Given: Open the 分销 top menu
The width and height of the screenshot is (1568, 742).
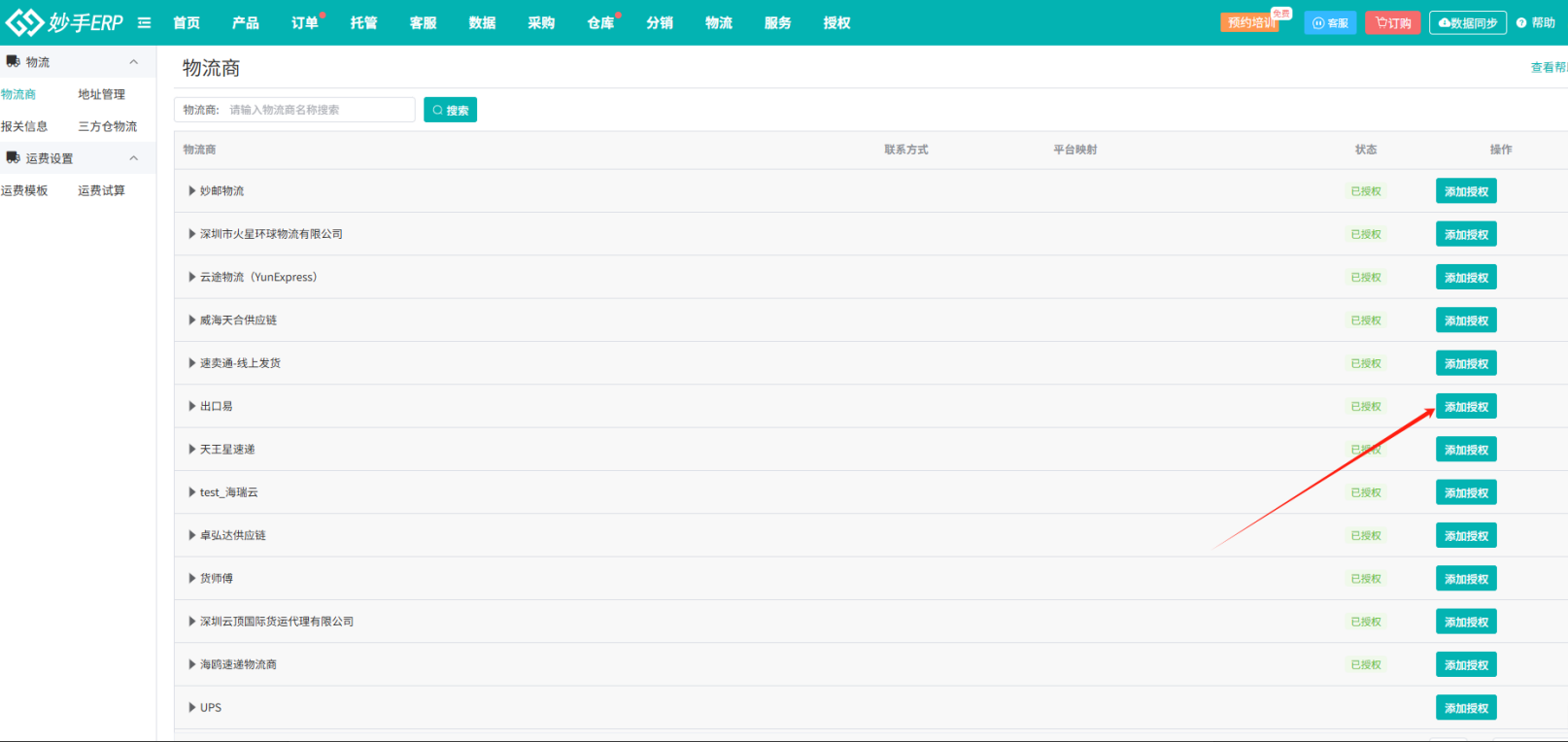Looking at the screenshot, I should tap(661, 22).
